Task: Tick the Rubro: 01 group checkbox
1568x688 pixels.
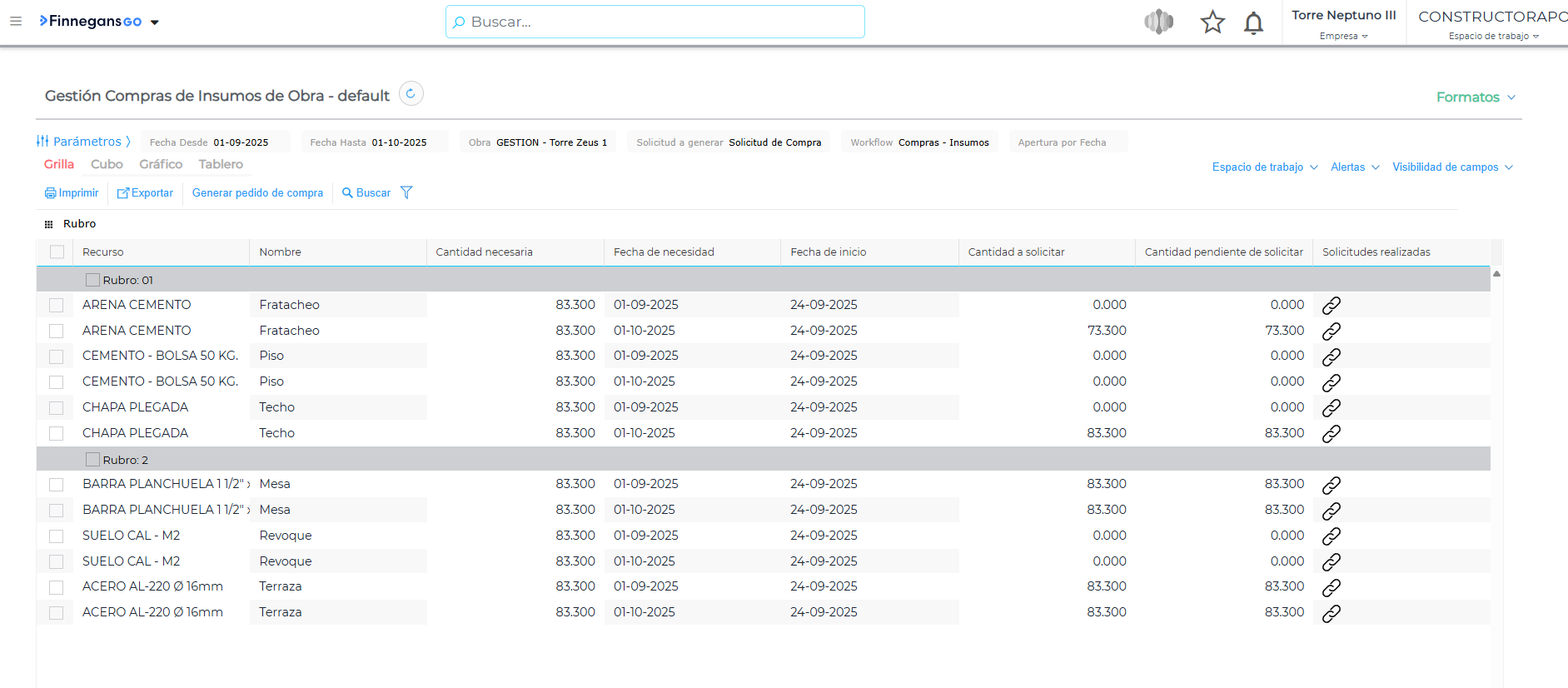Action: coord(92,281)
